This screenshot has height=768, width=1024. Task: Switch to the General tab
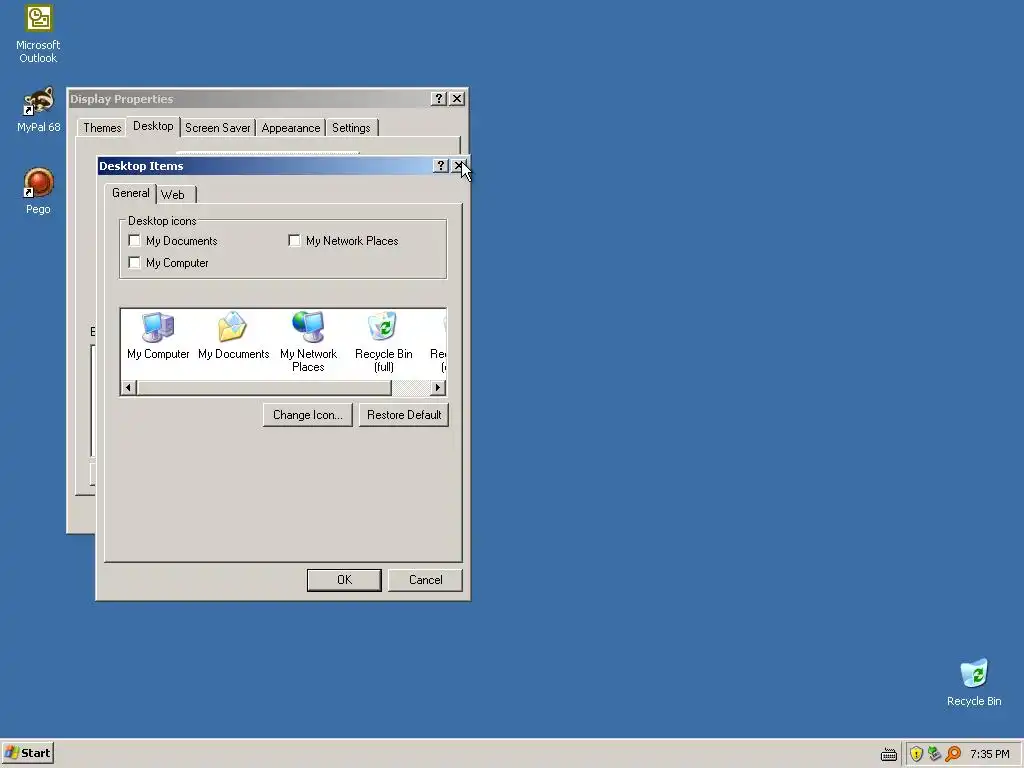131,193
